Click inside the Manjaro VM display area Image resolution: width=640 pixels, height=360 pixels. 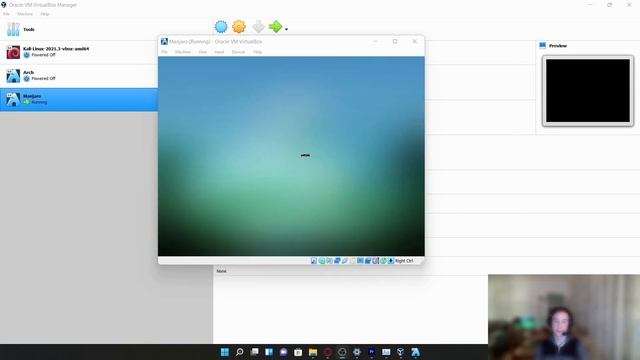pyautogui.click(x=291, y=156)
